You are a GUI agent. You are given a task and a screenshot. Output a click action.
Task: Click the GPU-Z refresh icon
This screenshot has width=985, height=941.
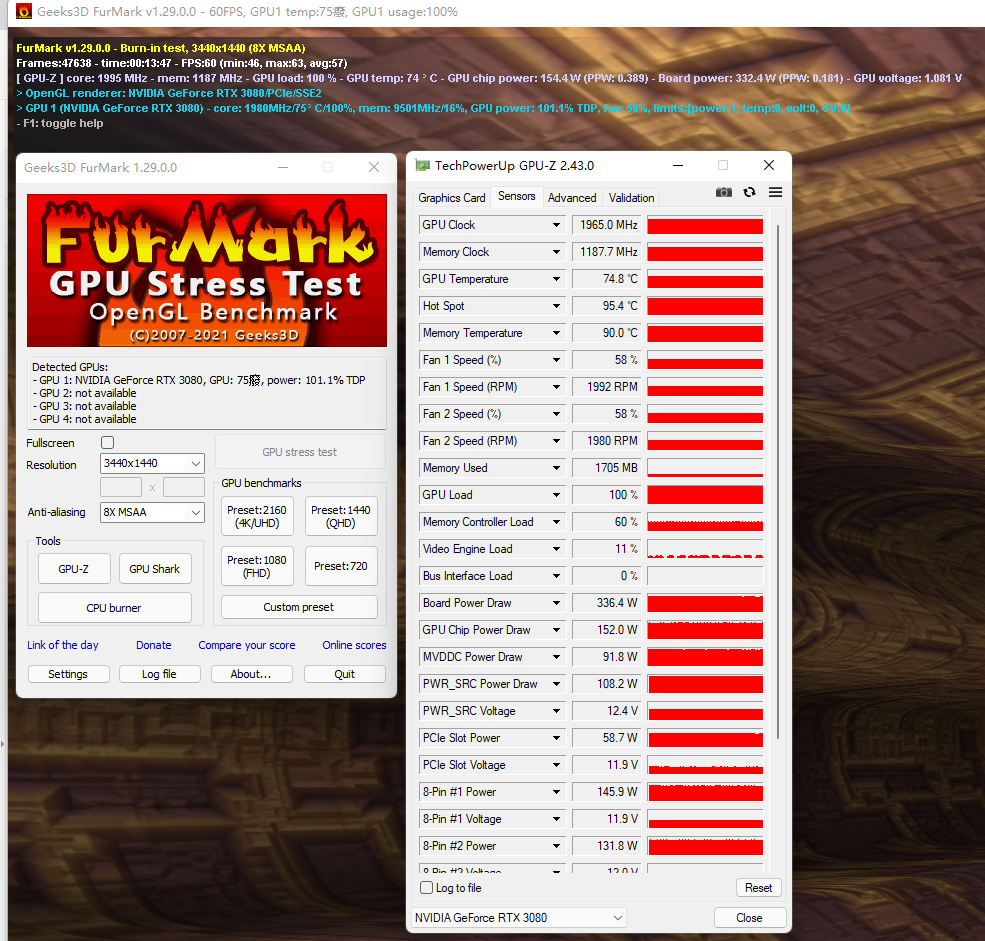coord(749,192)
